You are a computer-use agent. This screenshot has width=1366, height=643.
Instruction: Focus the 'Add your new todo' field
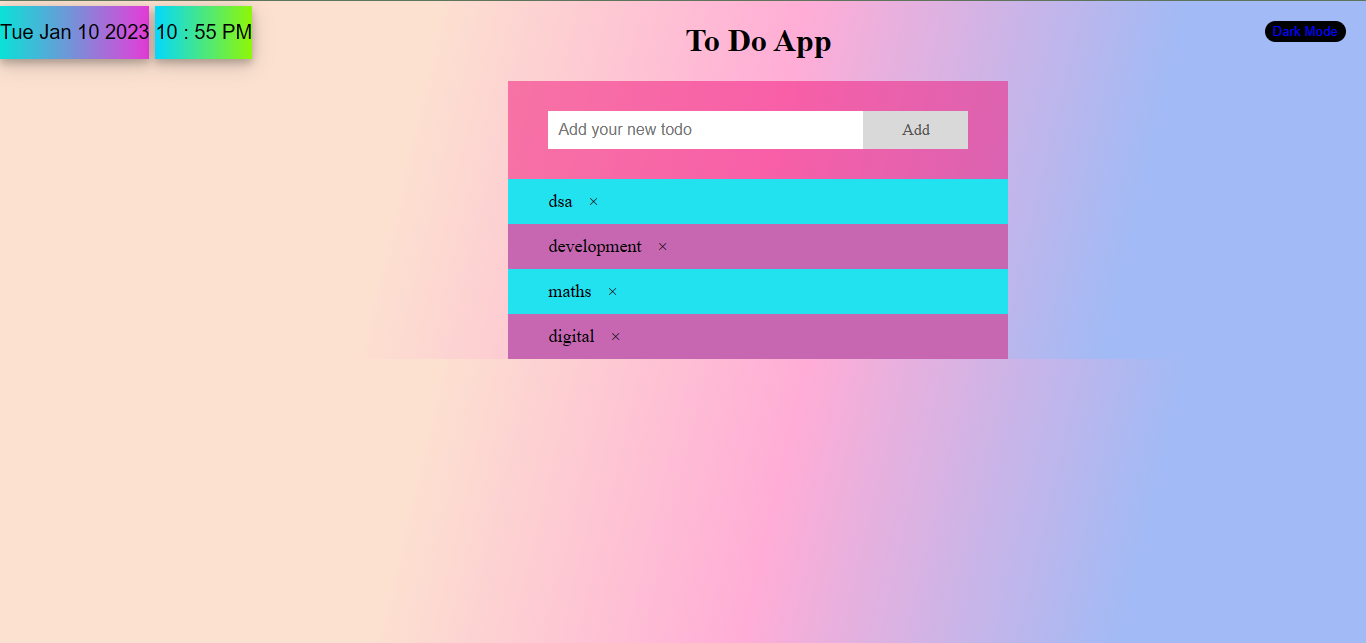[705, 130]
